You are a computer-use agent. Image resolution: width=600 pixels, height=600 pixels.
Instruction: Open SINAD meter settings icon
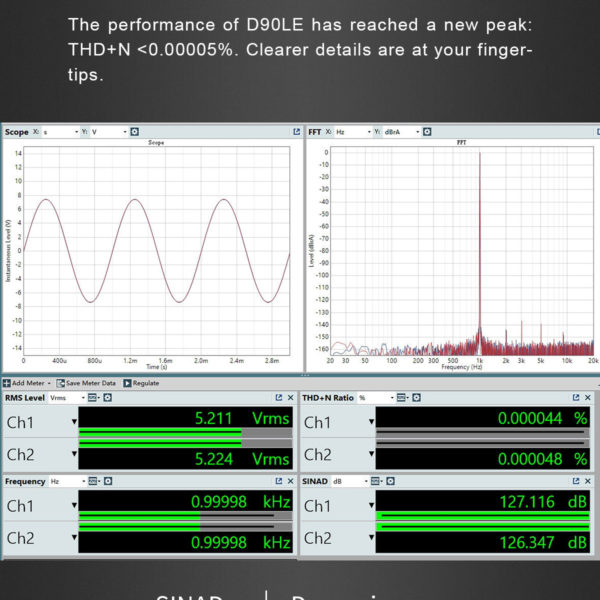click(390, 481)
